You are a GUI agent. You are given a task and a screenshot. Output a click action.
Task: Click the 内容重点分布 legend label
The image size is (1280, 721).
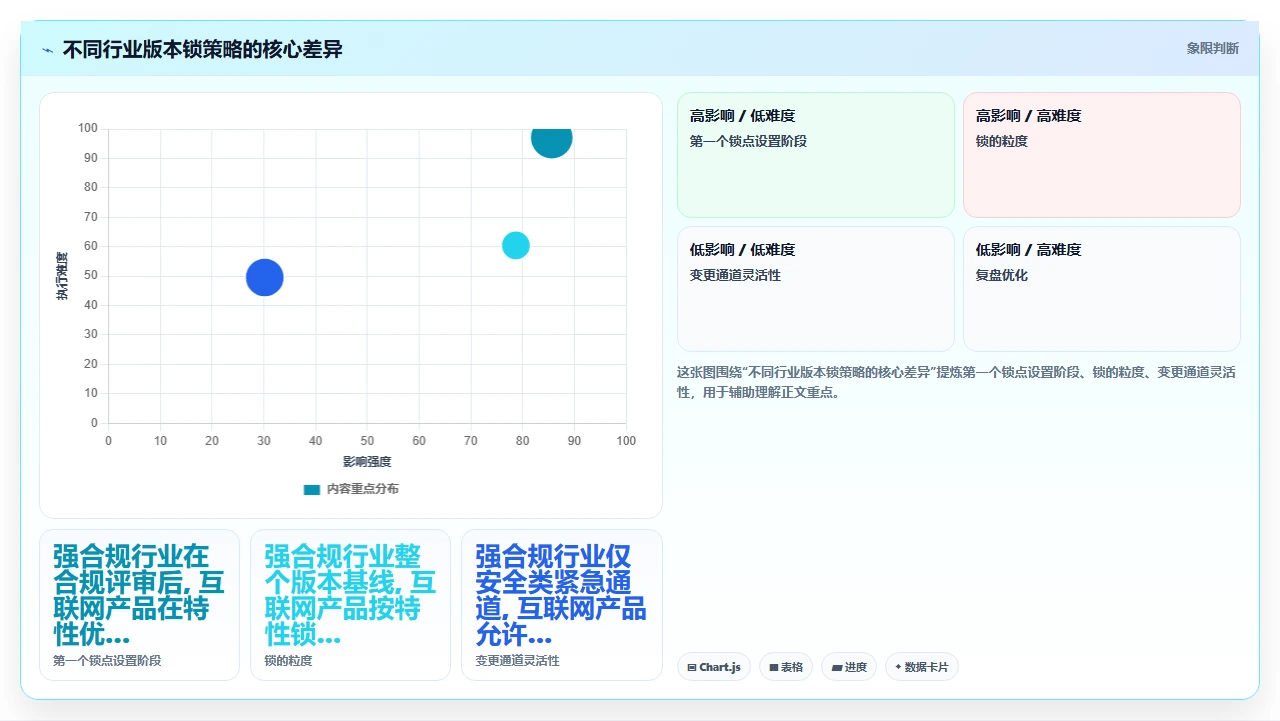[362, 489]
